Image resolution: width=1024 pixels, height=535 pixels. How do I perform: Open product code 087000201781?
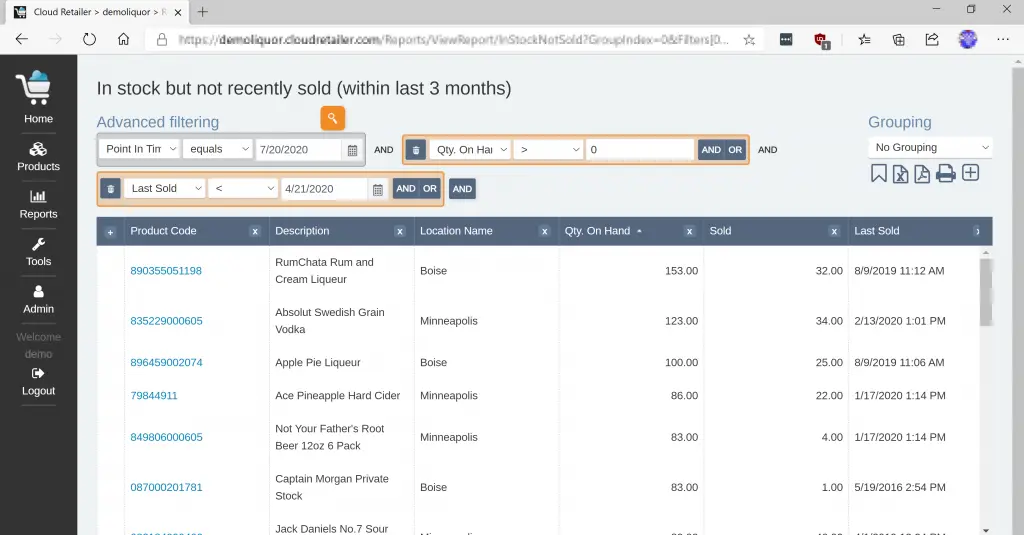pyautogui.click(x=166, y=487)
